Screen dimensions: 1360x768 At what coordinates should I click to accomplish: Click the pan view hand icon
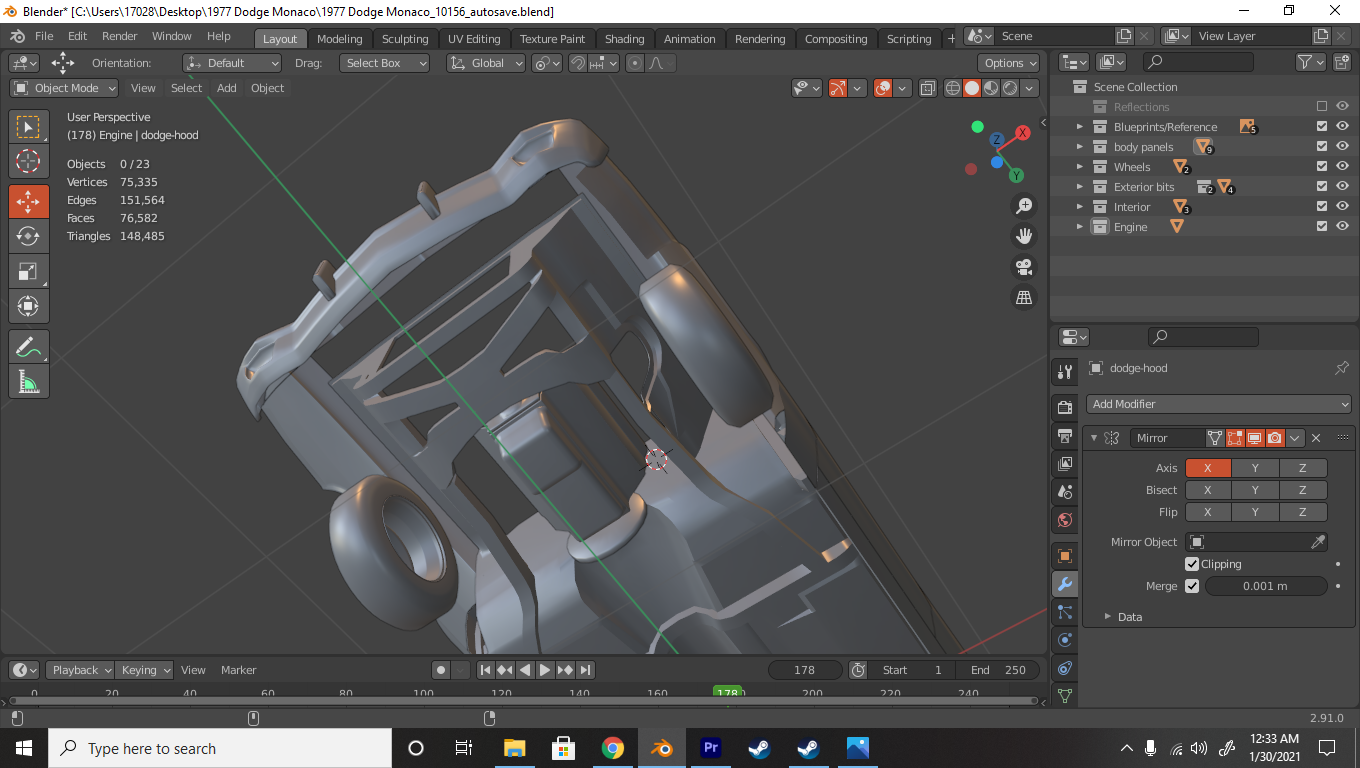[1024, 236]
